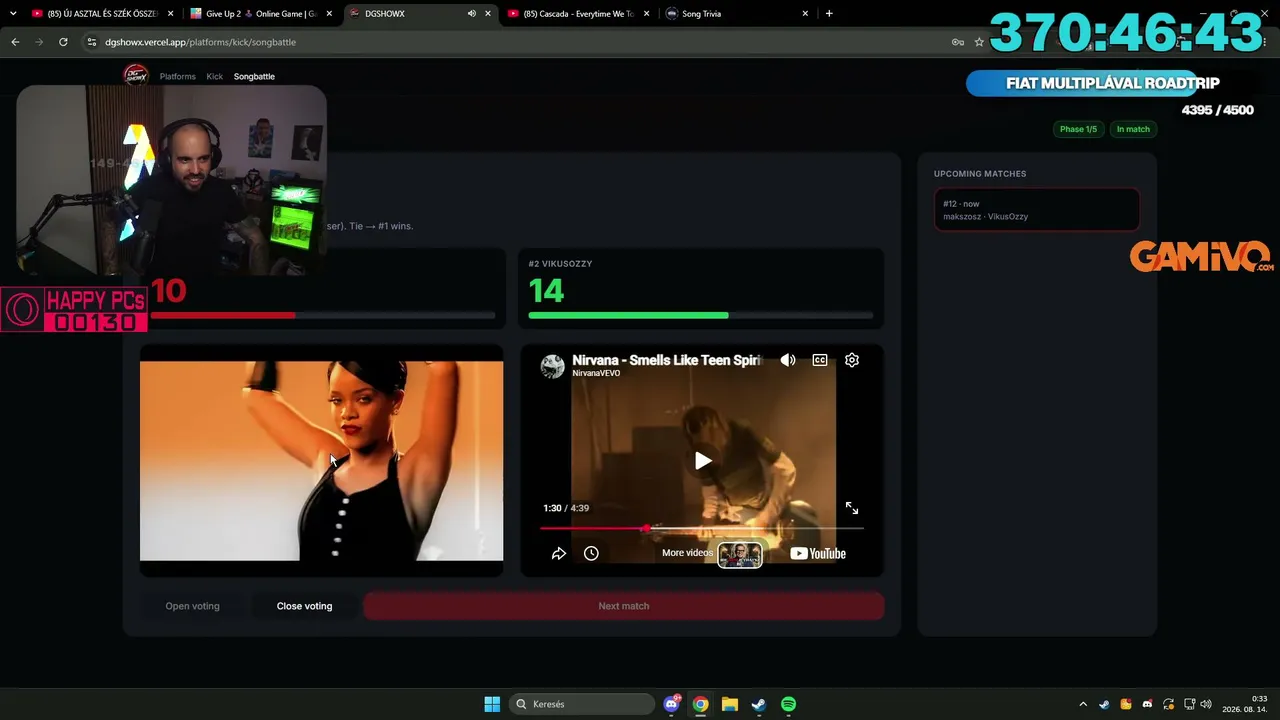Image resolution: width=1280 pixels, height=720 pixels.
Task: Open the volume tray icon
Action: pyautogui.click(x=1206, y=704)
